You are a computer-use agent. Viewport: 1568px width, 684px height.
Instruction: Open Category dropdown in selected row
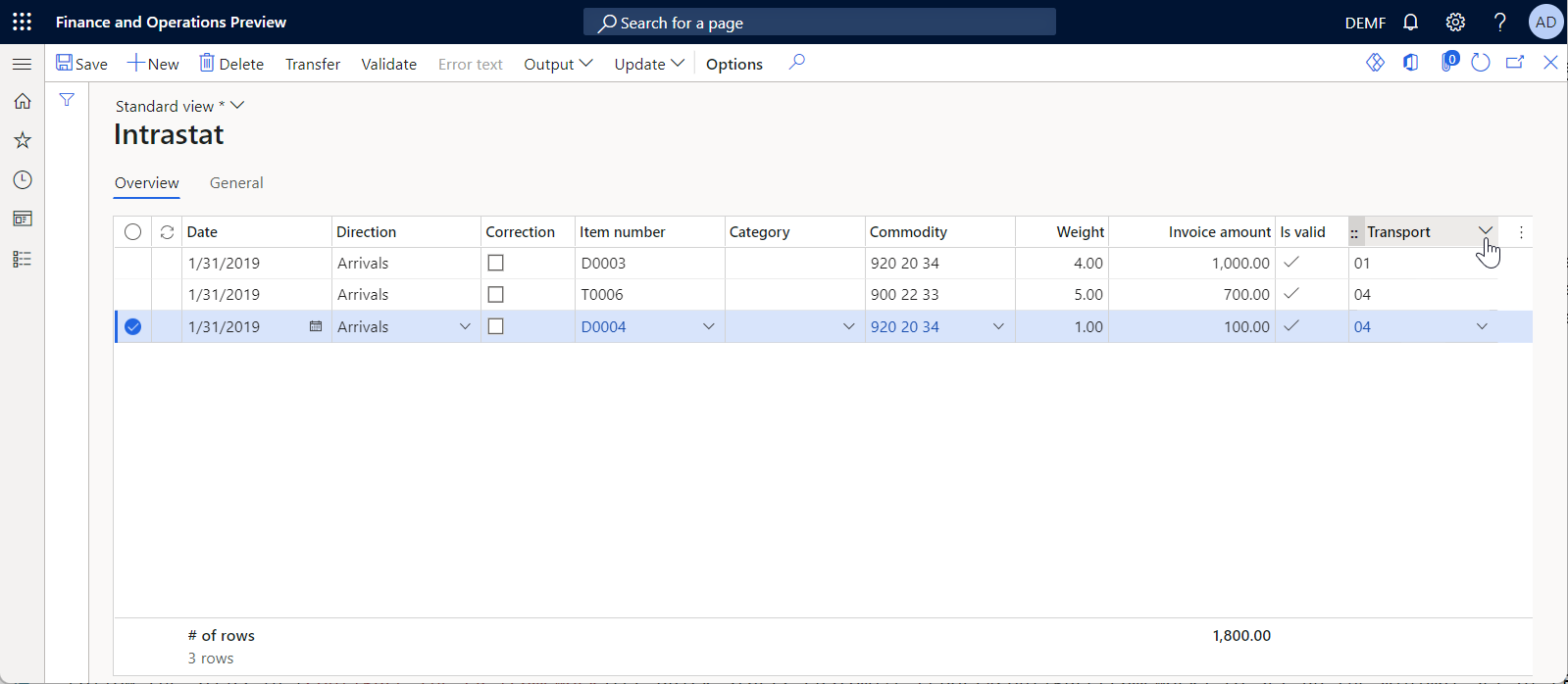click(x=848, y=326)
